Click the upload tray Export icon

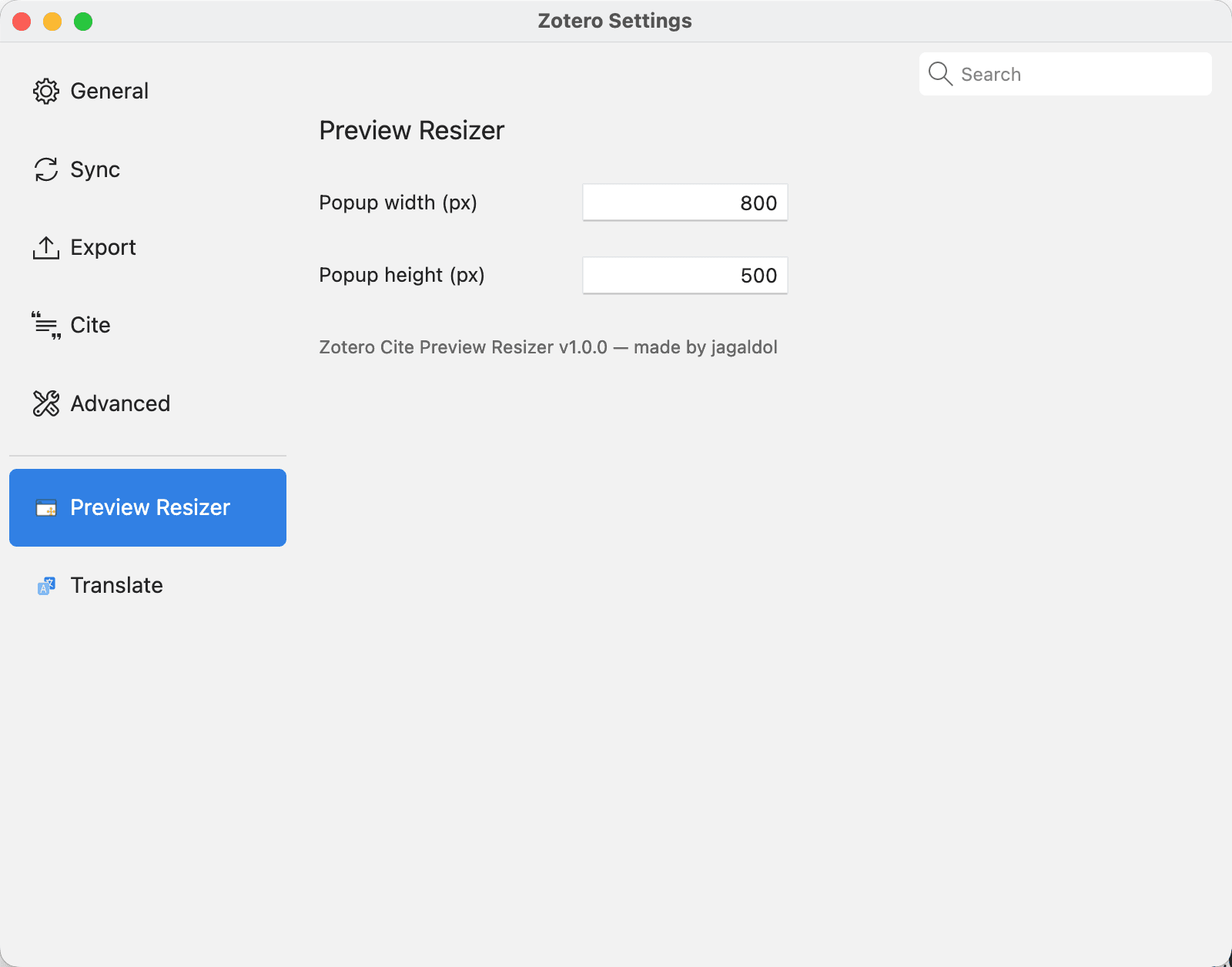pyautogui.click(x=46, y=248)
